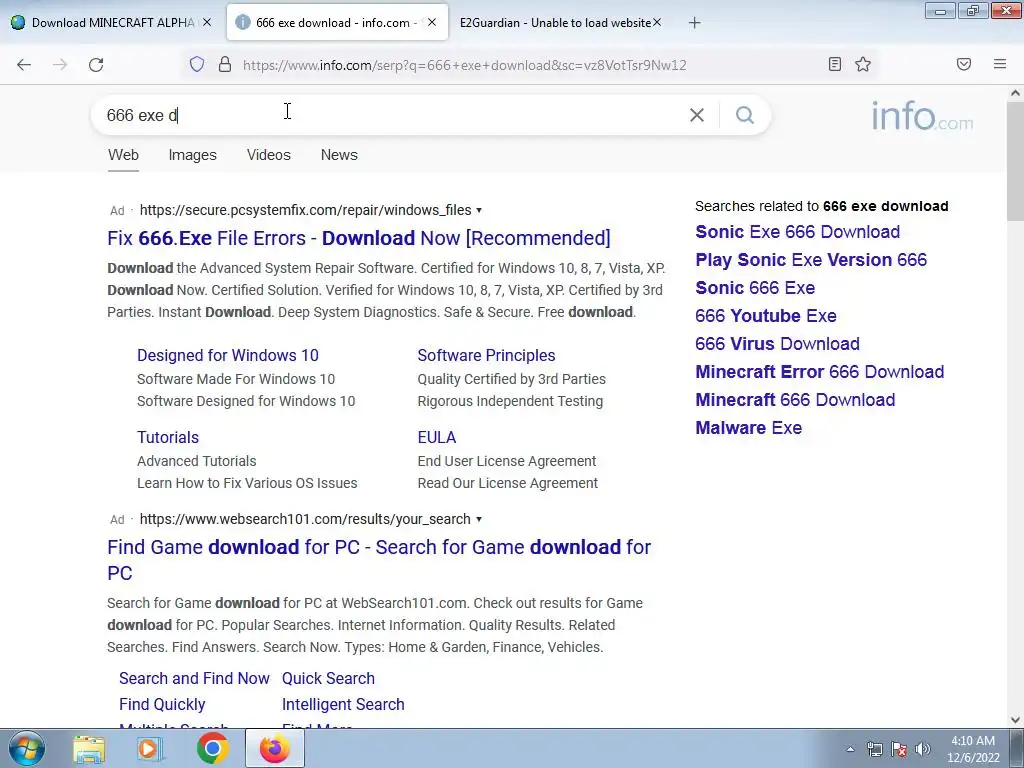Viewport: 1024px width, 768px height.
Task: Open related search Minecraft 666 Download
Action: 795,400
